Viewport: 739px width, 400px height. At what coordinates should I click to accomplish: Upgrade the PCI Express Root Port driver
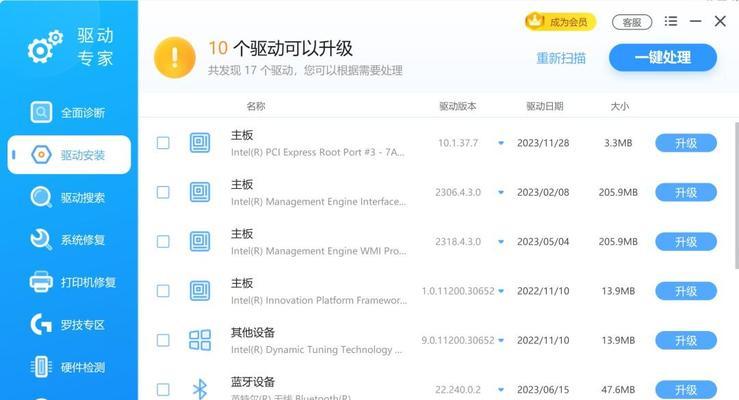coord(686,143)
